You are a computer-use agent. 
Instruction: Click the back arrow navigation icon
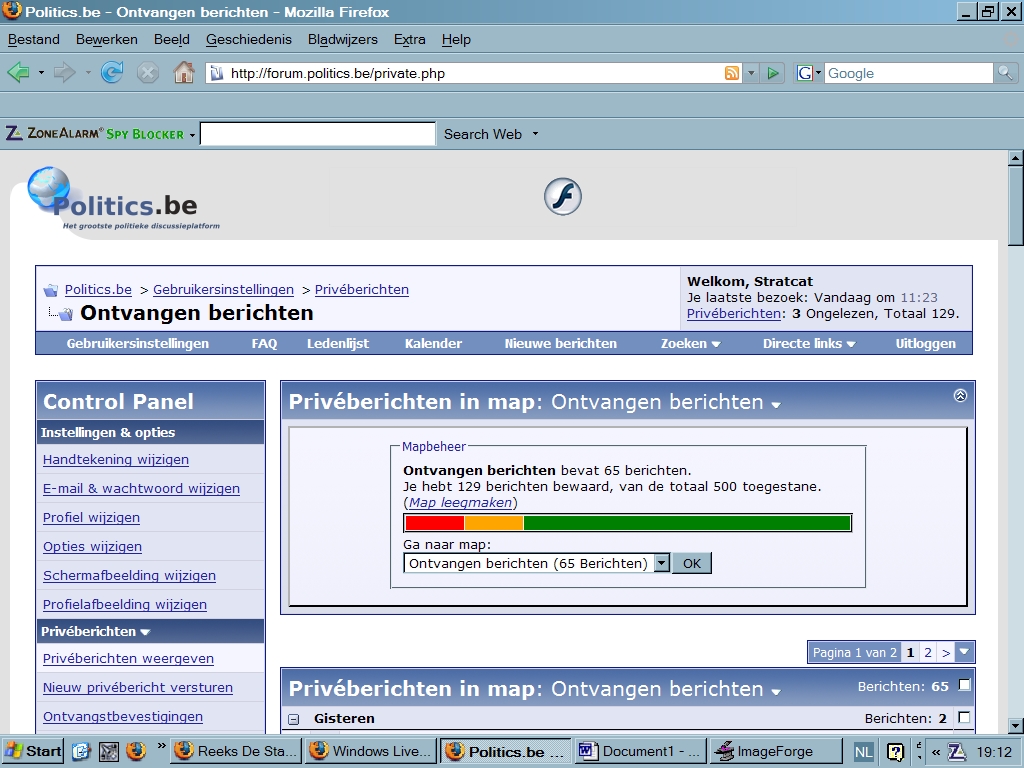coord(18,72)
